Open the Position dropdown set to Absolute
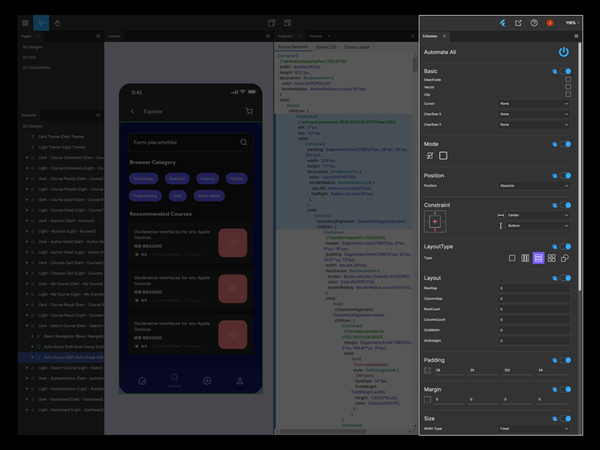Image resolution: width=600 pixels, height=450 pixels. point(535,186)
